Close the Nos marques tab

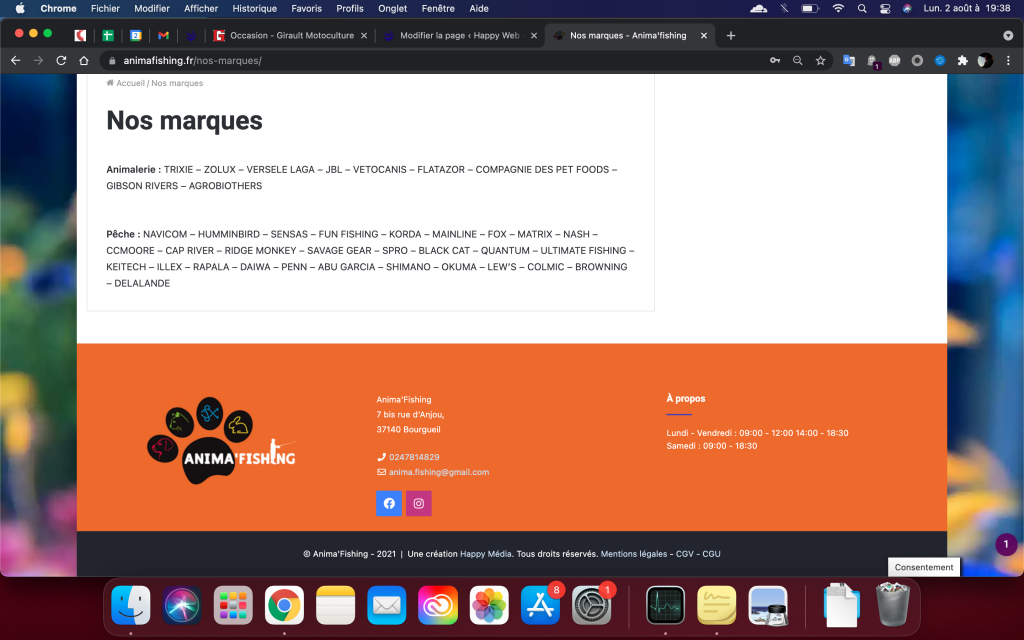[x=705, y=35]
